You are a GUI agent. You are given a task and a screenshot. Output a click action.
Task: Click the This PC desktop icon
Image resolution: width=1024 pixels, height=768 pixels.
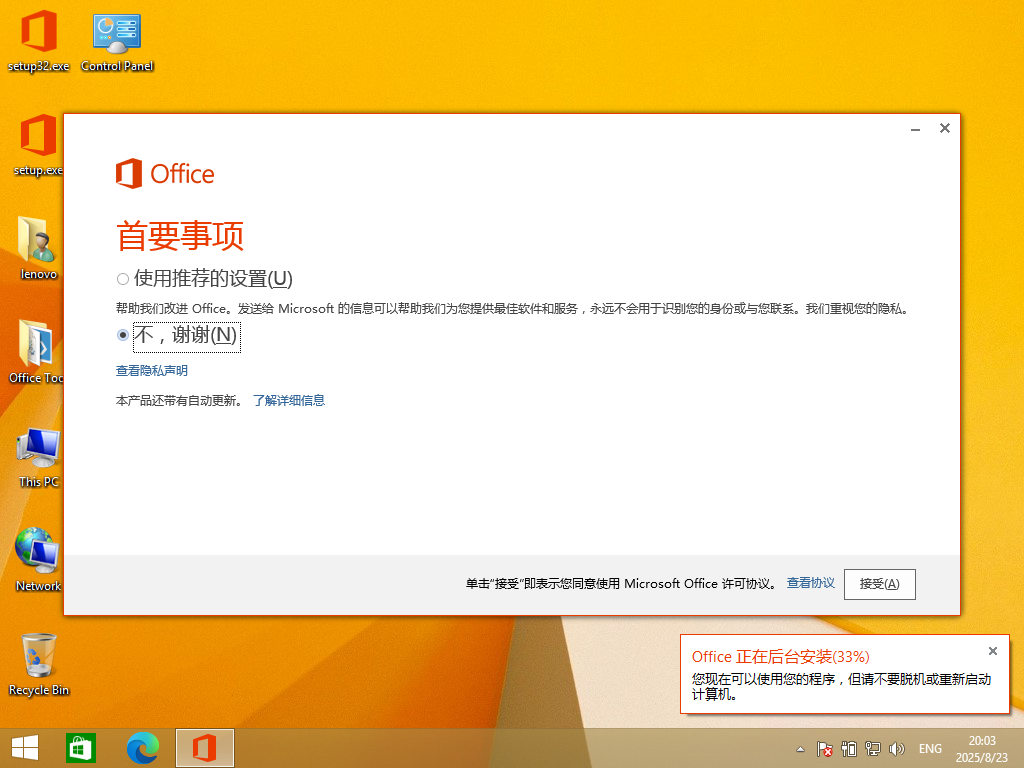point(39,456)
